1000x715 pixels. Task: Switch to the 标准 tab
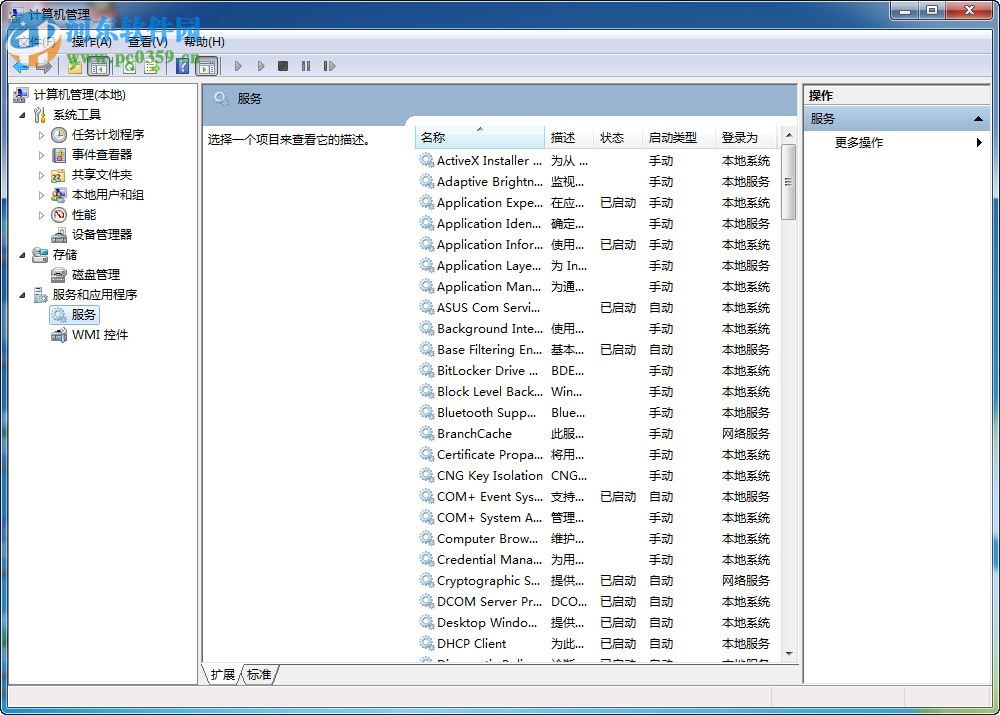coord(258,675)
